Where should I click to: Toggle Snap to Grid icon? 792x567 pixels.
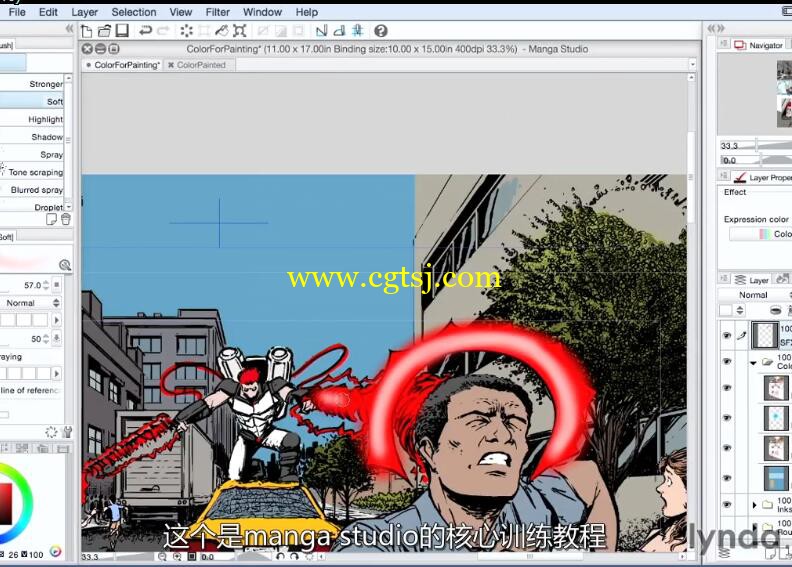[x=358, y=31]
